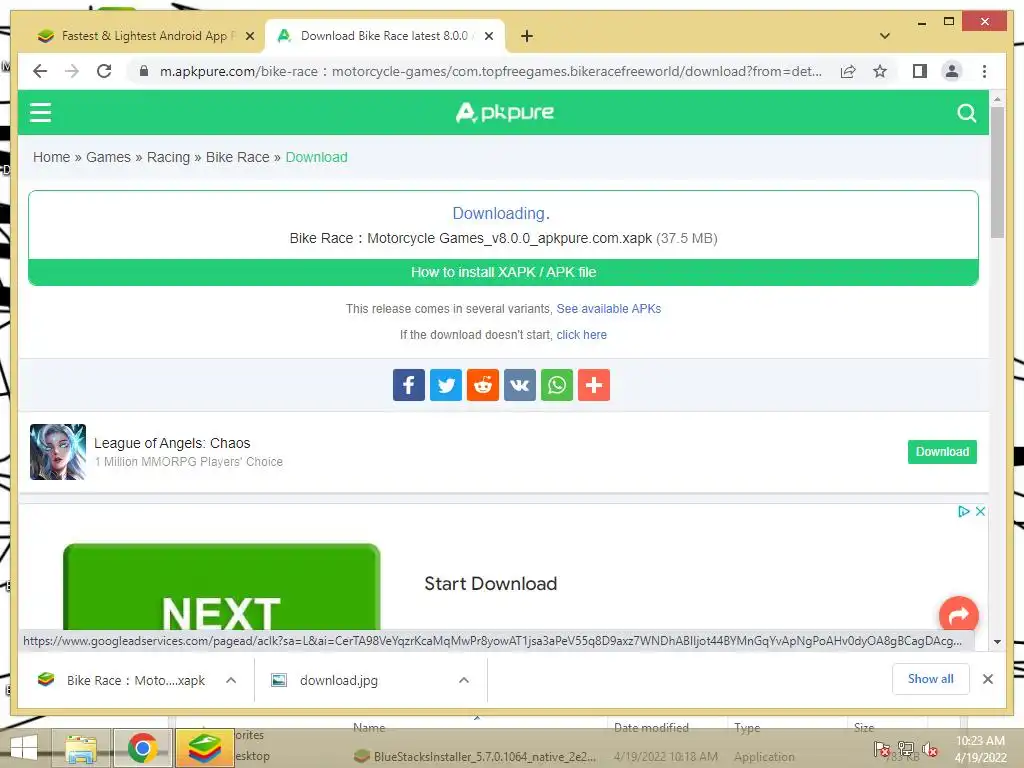Go back with browser back arrow
The image size is (1024, 768).
point(40,71)
